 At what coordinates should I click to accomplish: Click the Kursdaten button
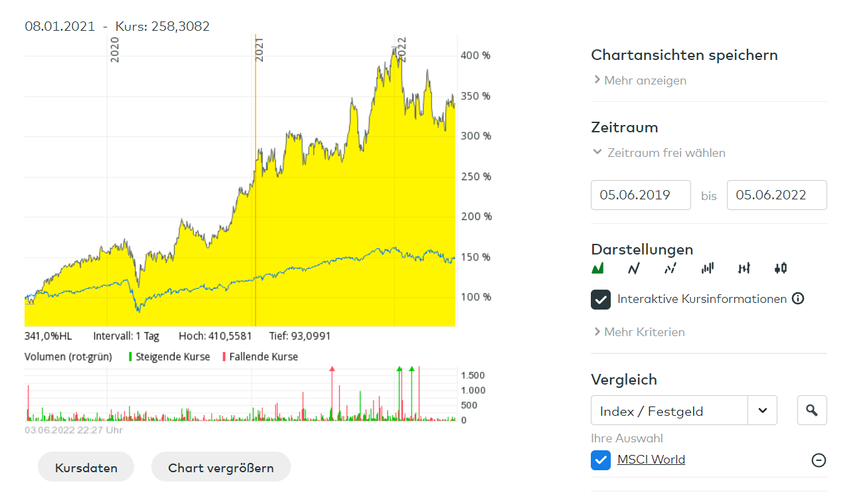(85, 467)
